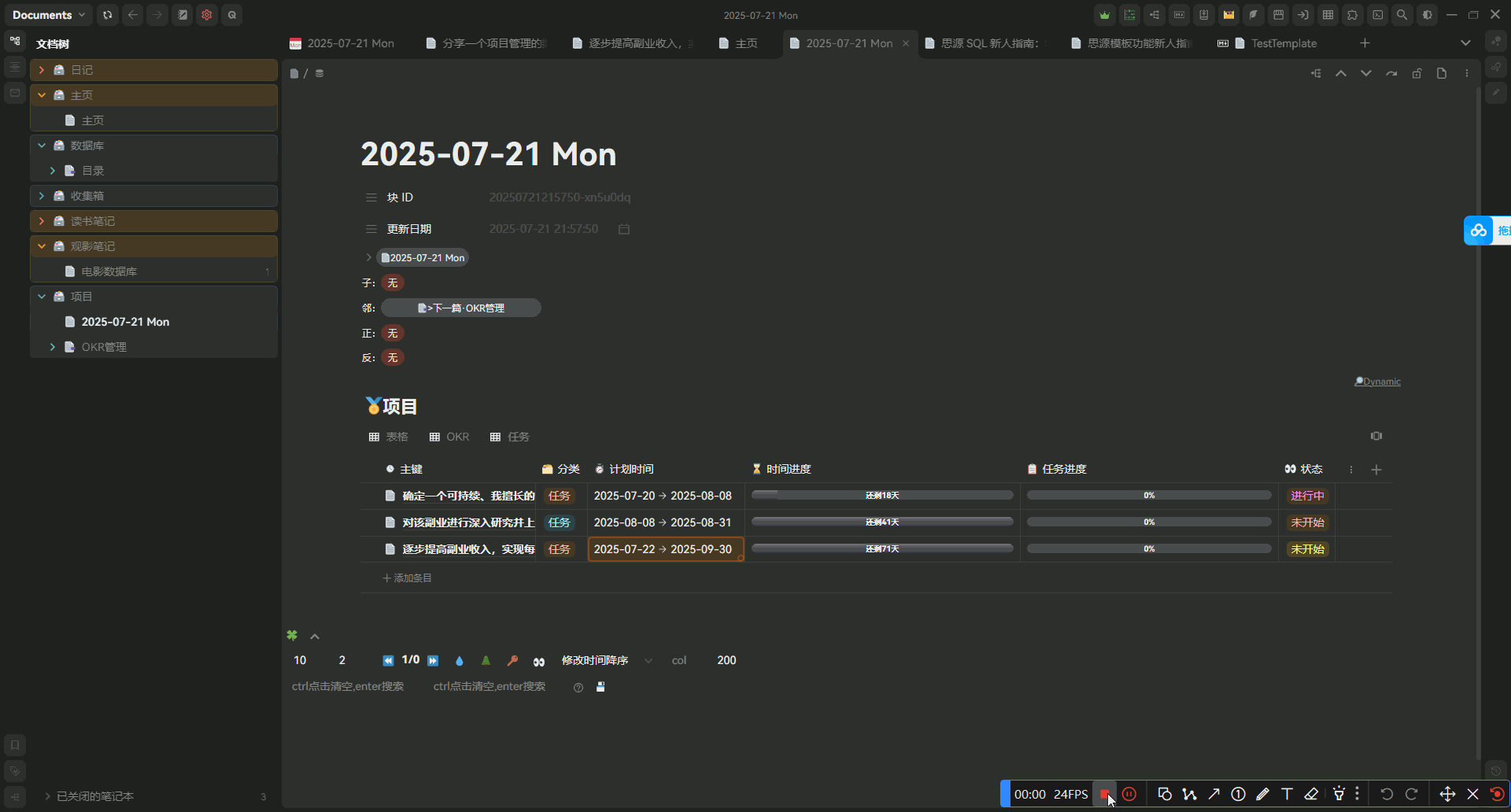Image resolution: width=1511 pixels, height=812 pixels.
Task: Click the 还剩71天 progress bar
Action: (x=882, y=548)
